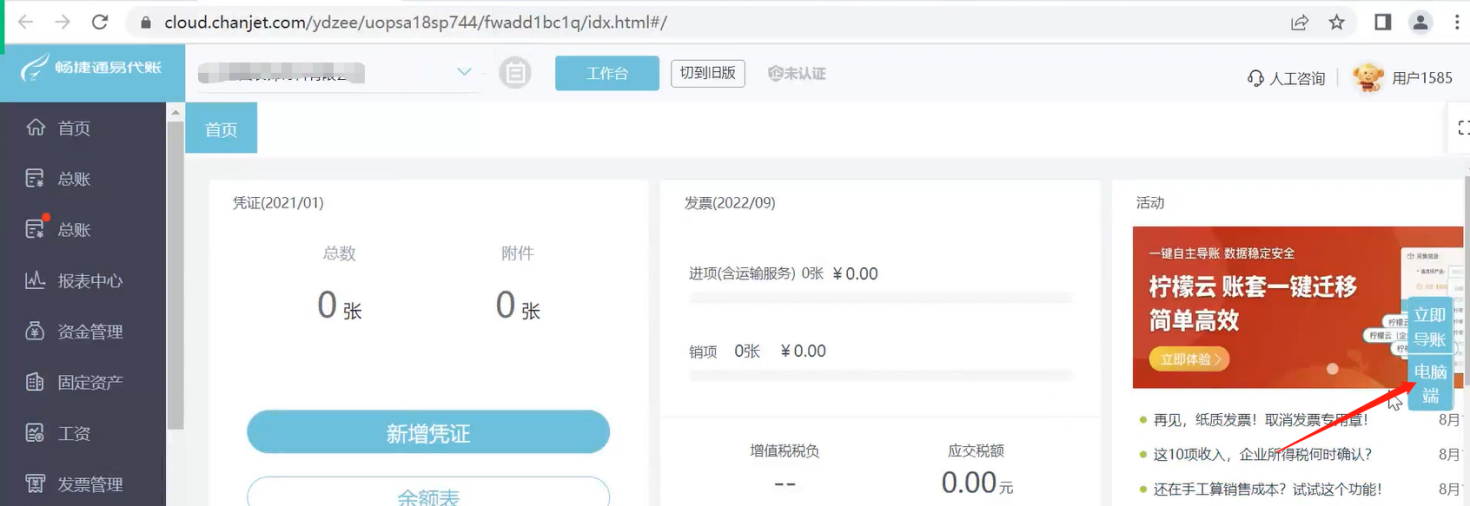Click the 报表中心 chart icon
The image size is (1470, 506).
36,281
